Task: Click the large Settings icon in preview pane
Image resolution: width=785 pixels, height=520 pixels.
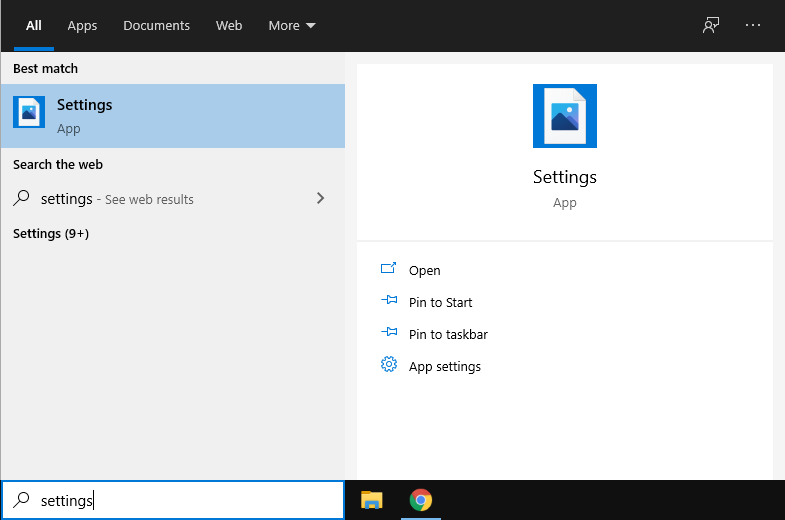Action: click(565, 116)
